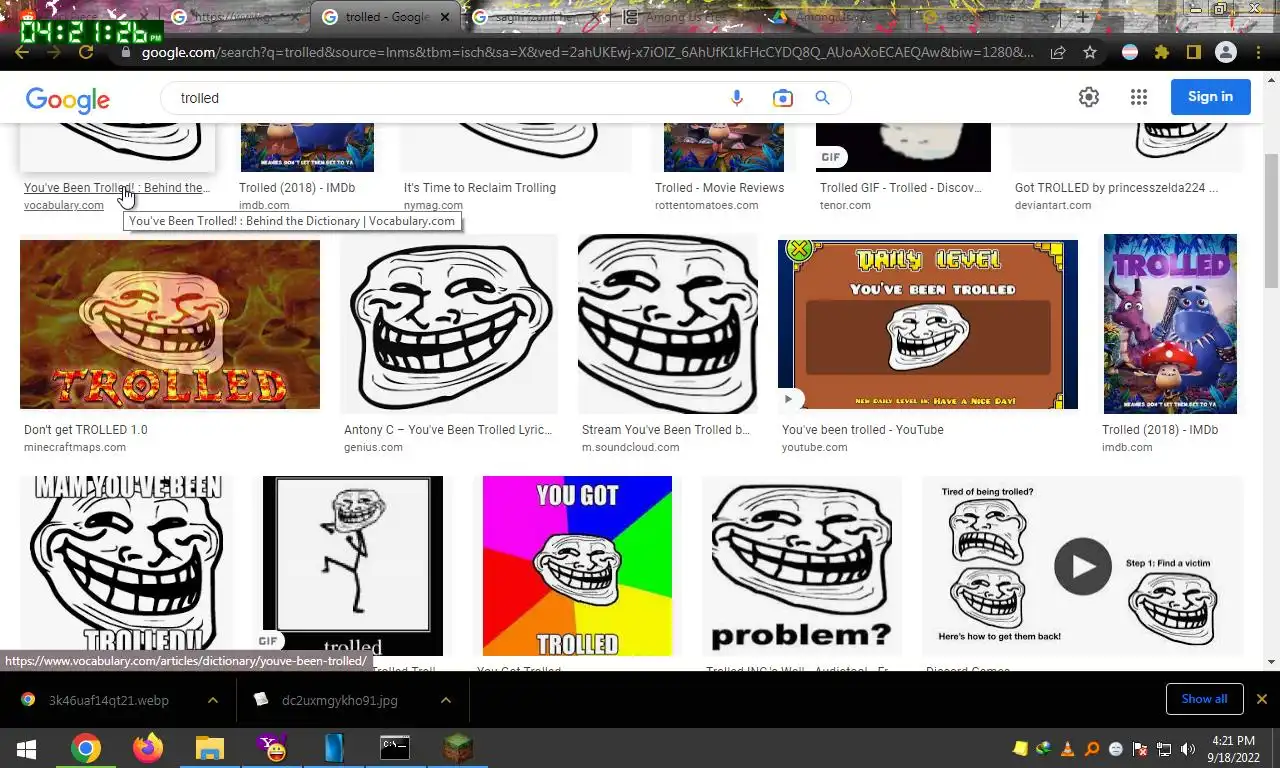Open the Chrome side panel

click(x=1193, y=53)
